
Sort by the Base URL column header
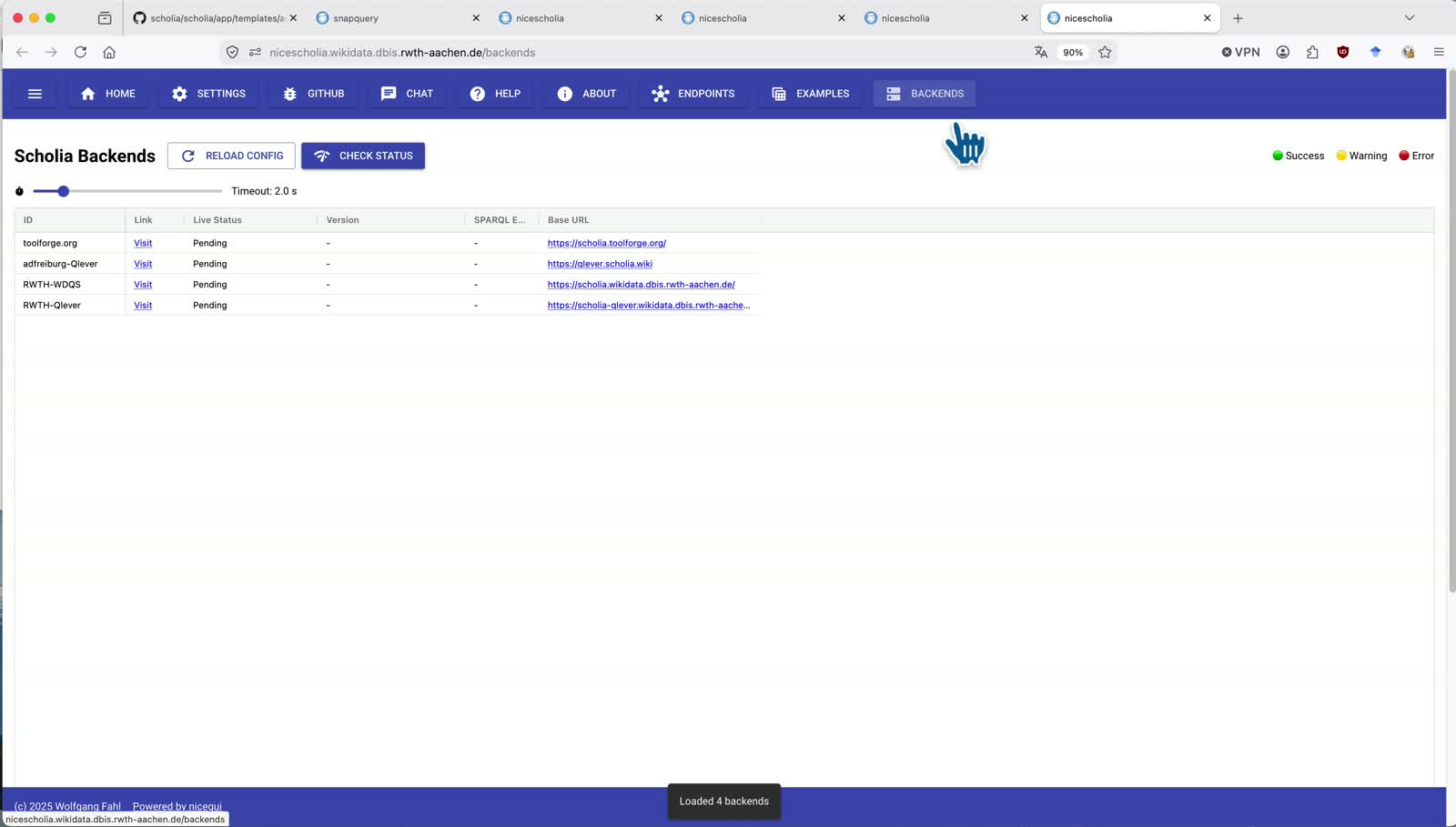click(x=649, y=220)
